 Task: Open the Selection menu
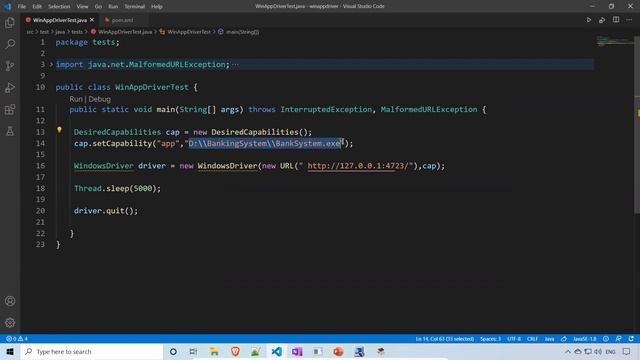pos(59,7)
